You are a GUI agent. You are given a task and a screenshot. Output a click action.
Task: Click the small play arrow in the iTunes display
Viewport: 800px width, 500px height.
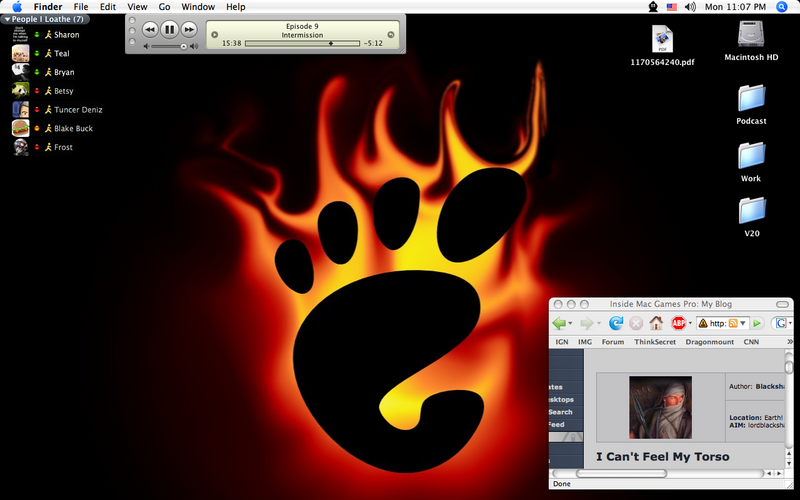pos(215,35)
